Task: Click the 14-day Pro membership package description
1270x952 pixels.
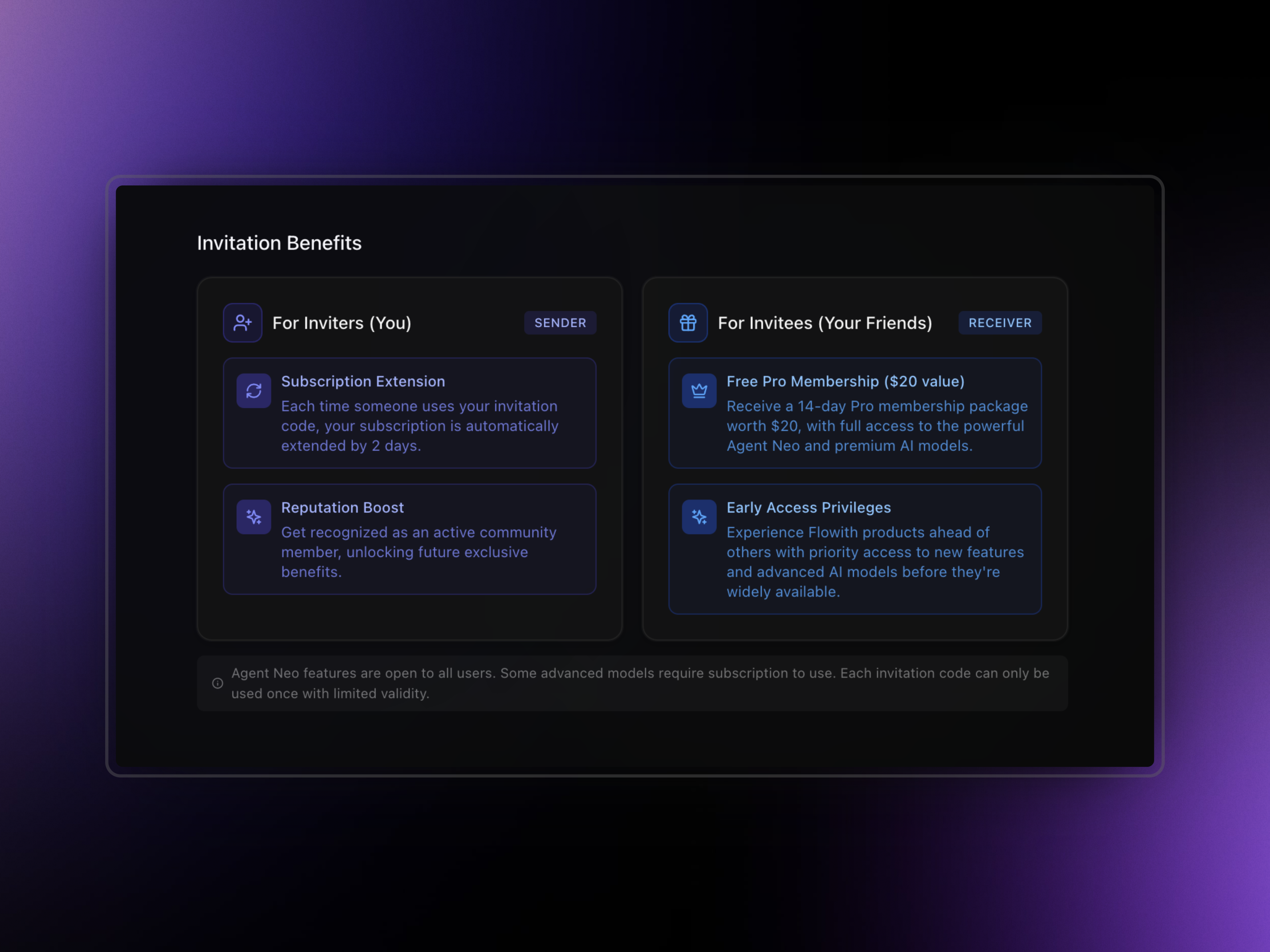Action: point(877,406)
